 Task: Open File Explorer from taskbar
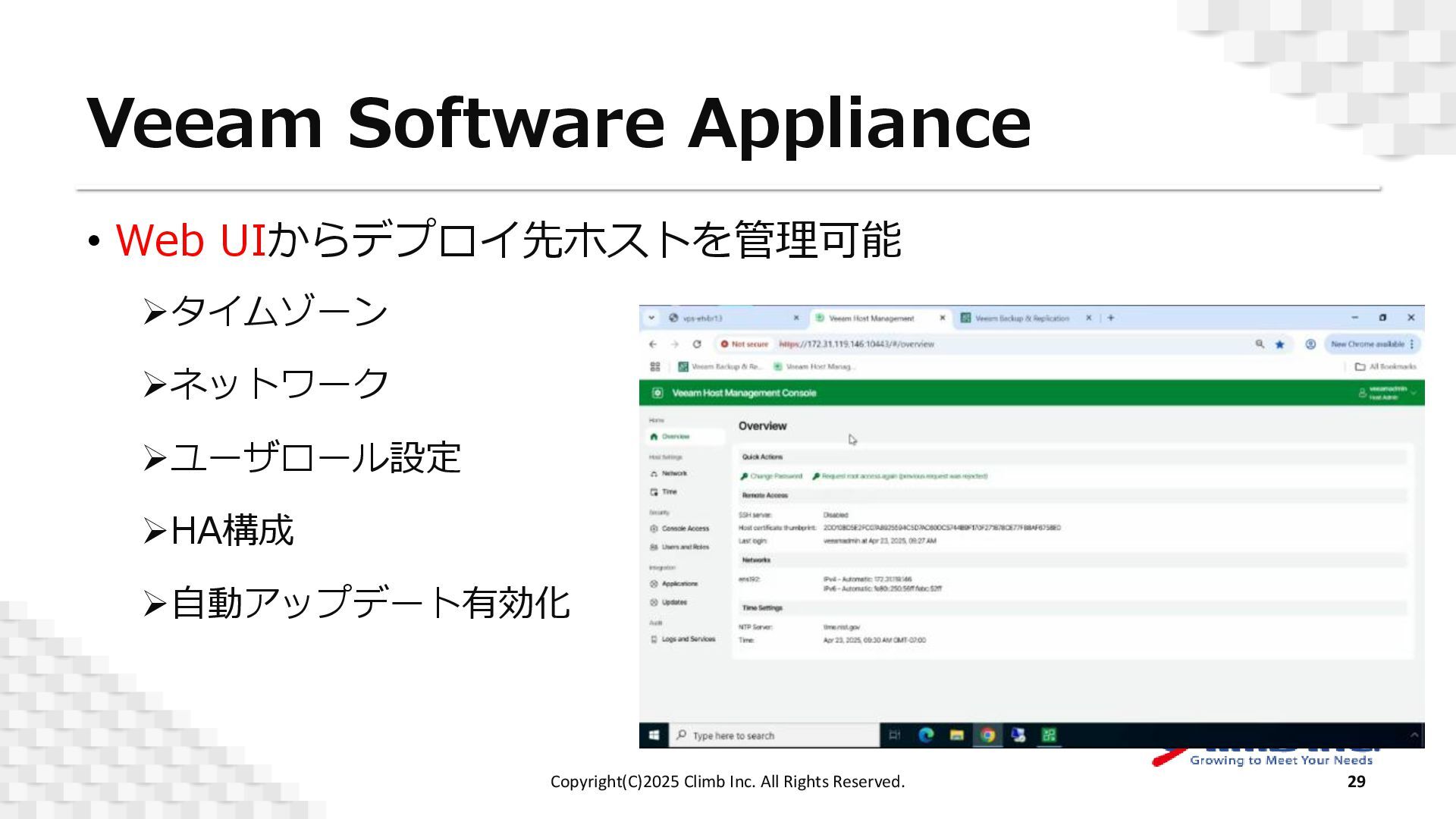(957, 735)
